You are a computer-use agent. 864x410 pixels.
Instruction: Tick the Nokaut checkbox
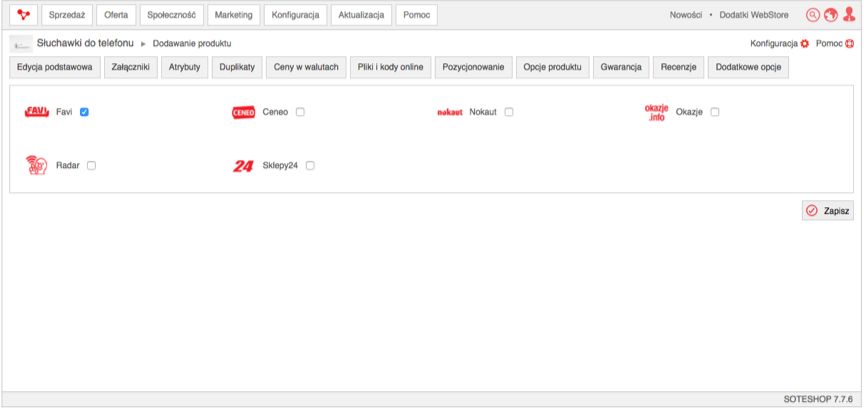tap(509, 112)
